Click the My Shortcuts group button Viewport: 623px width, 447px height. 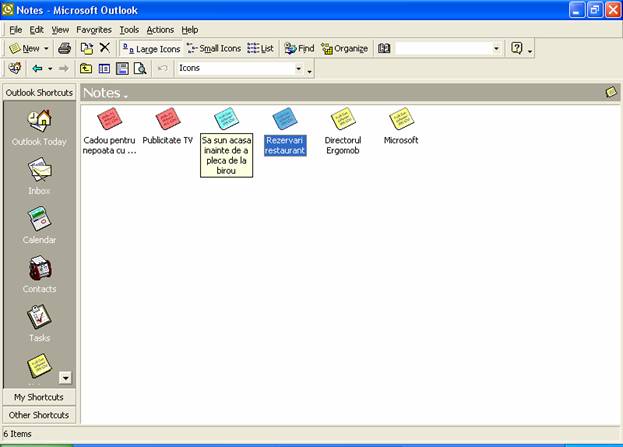pos(40,396)
